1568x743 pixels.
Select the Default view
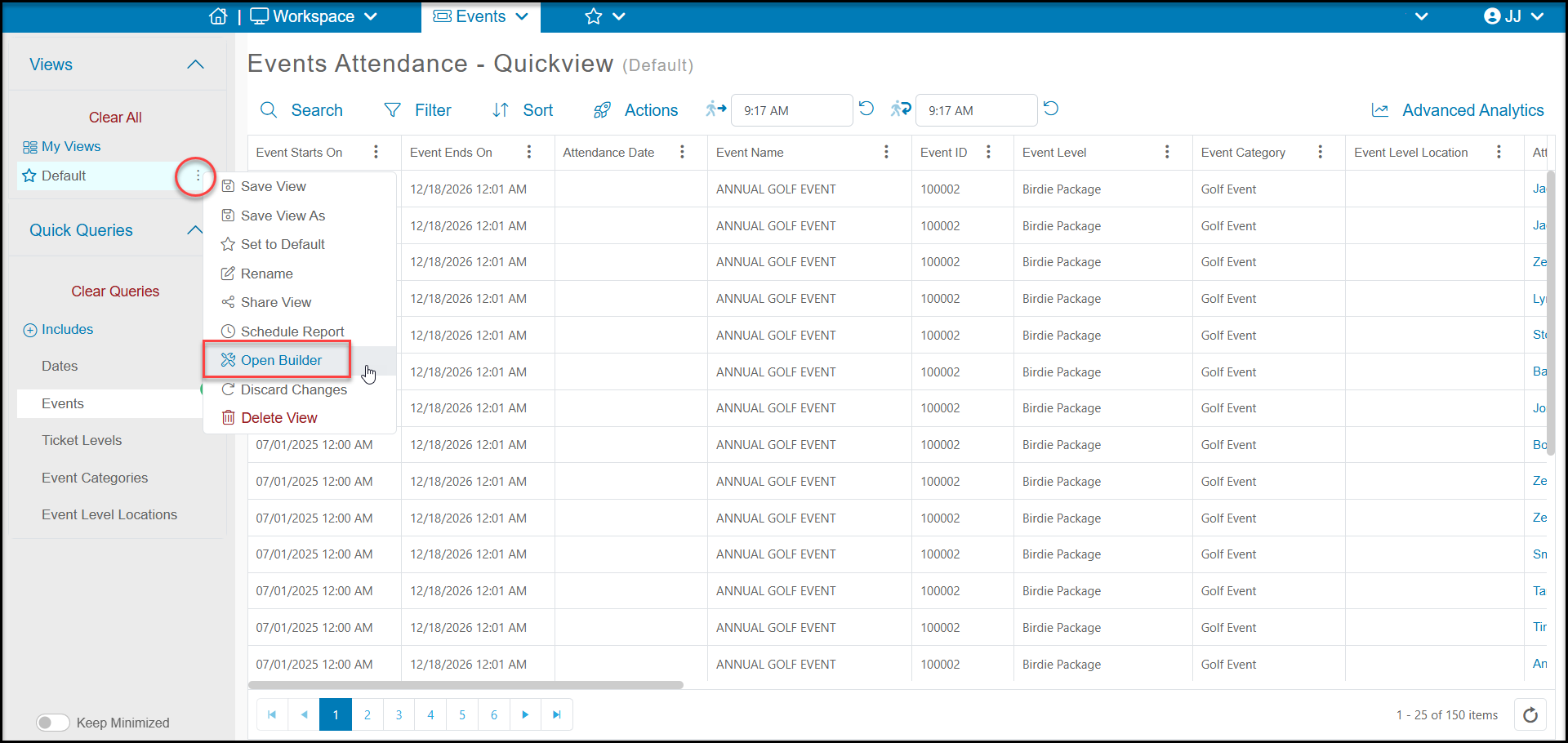pyautogui.click(x=64, y=176)
